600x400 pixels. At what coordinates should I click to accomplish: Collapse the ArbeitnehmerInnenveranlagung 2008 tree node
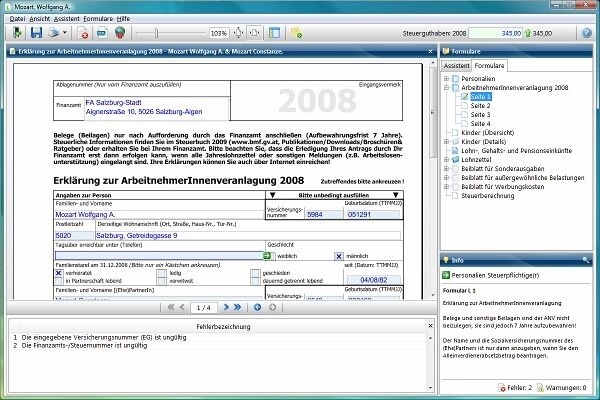click(x=446, y=87)
